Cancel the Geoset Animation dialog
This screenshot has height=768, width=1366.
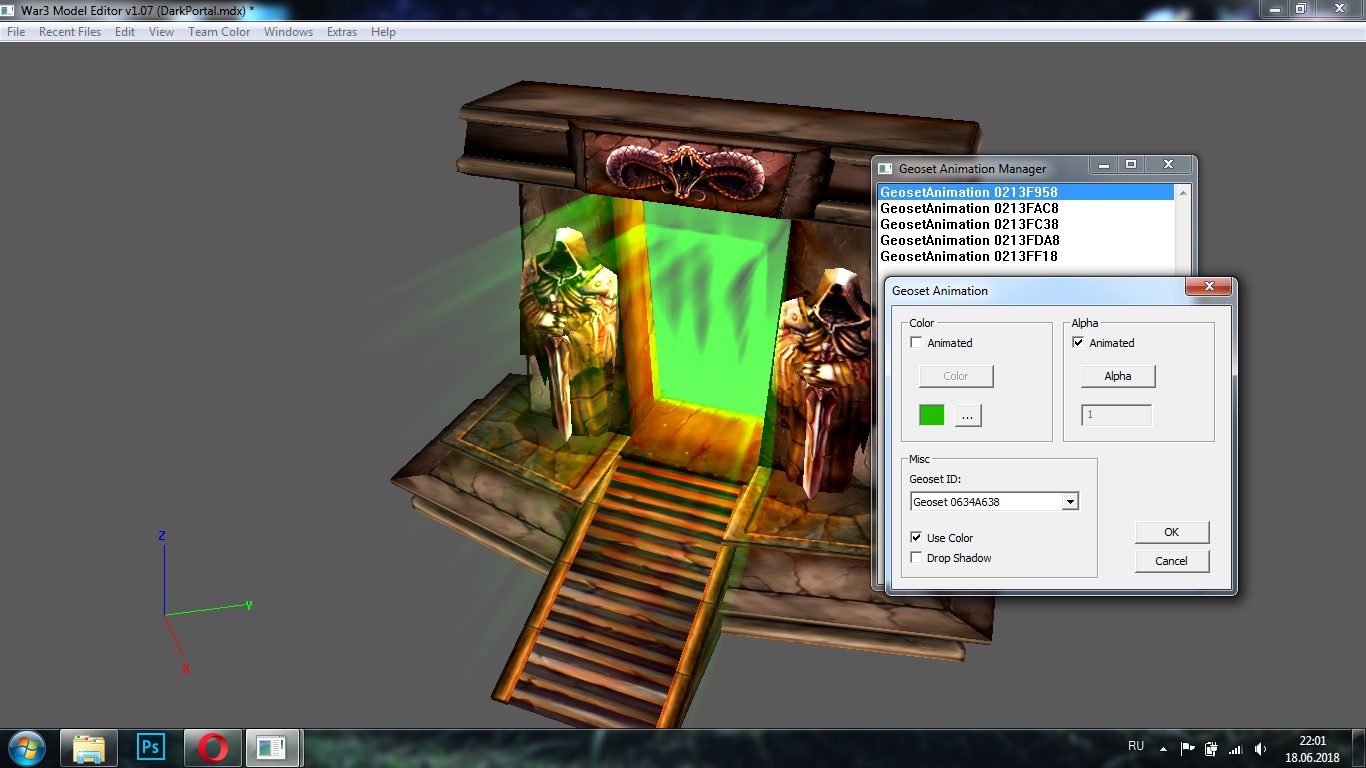click(1172, 561)
